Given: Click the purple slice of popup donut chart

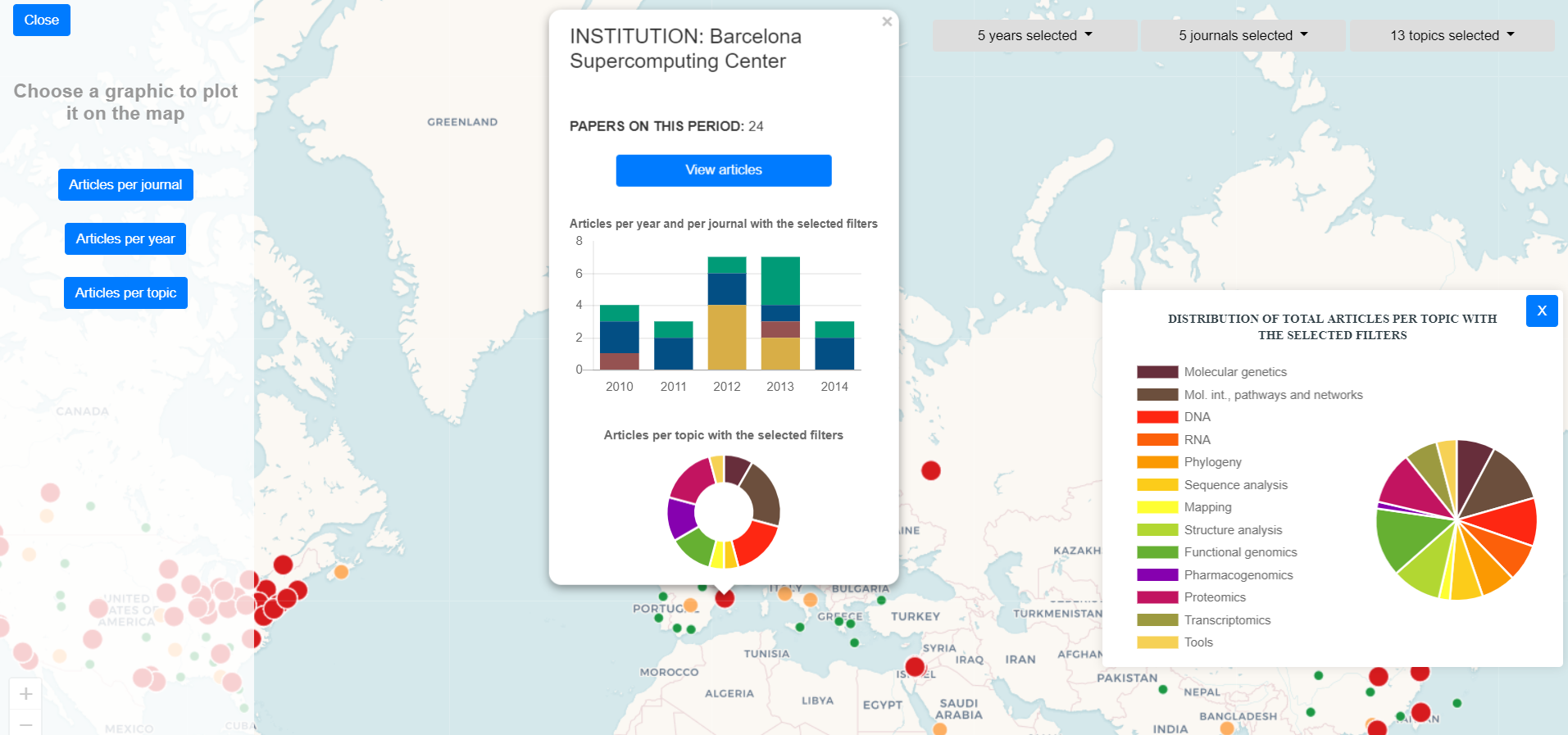Looking at the screenshot, I should click(680, 517).
